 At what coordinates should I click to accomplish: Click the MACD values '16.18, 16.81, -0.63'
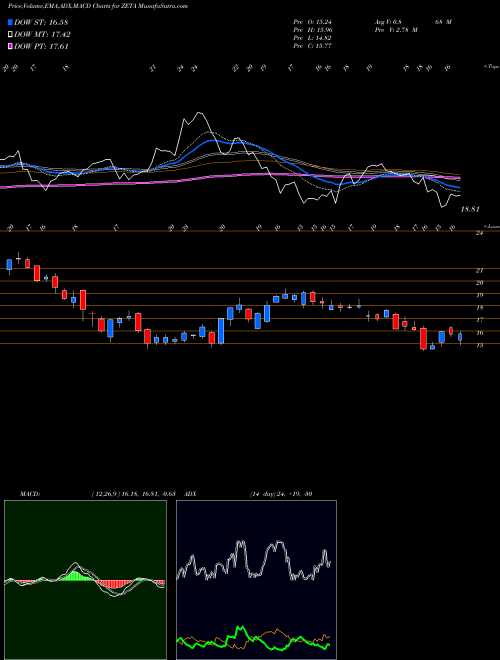pos(149,494)
